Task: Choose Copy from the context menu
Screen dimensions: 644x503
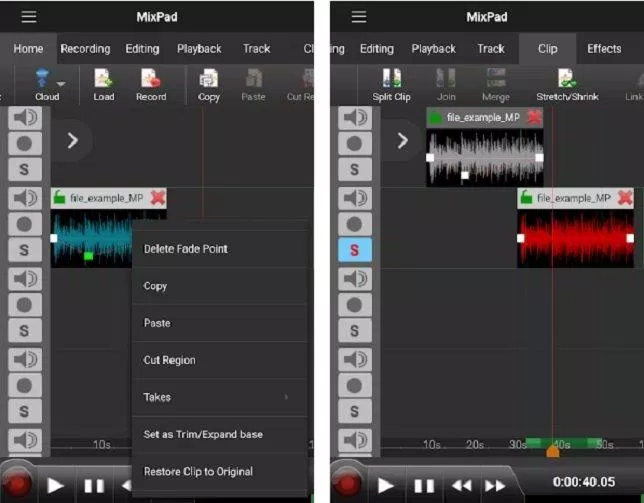Action: click(220, 286)
